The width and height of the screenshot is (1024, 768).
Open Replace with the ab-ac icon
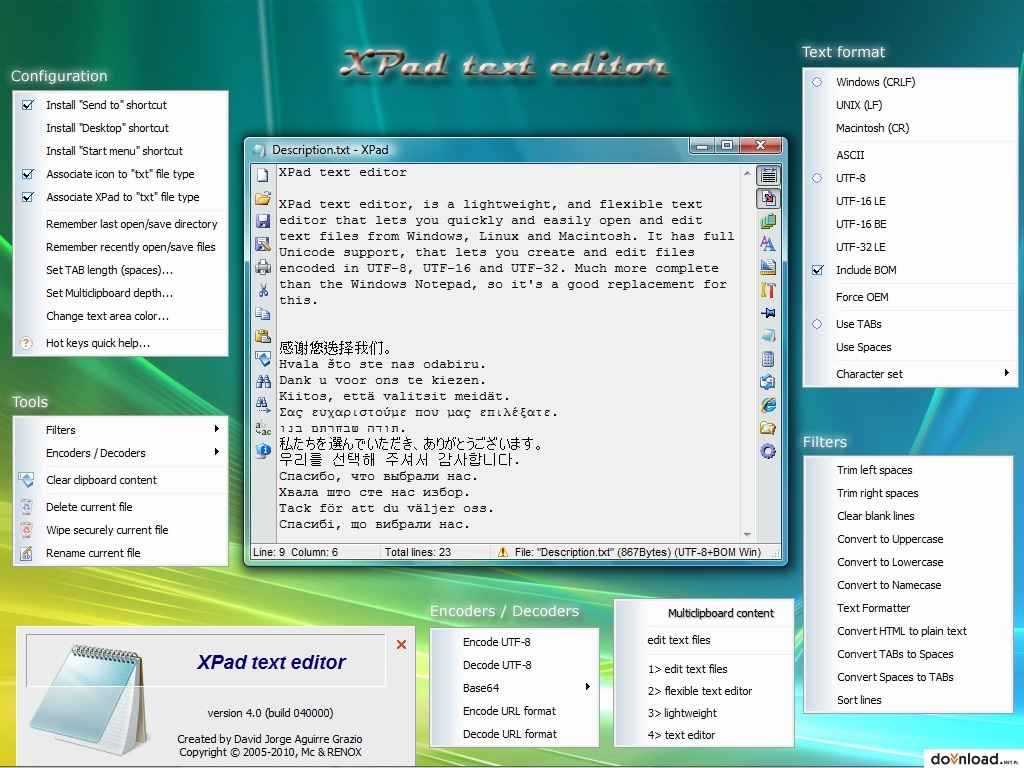[263, 428]
